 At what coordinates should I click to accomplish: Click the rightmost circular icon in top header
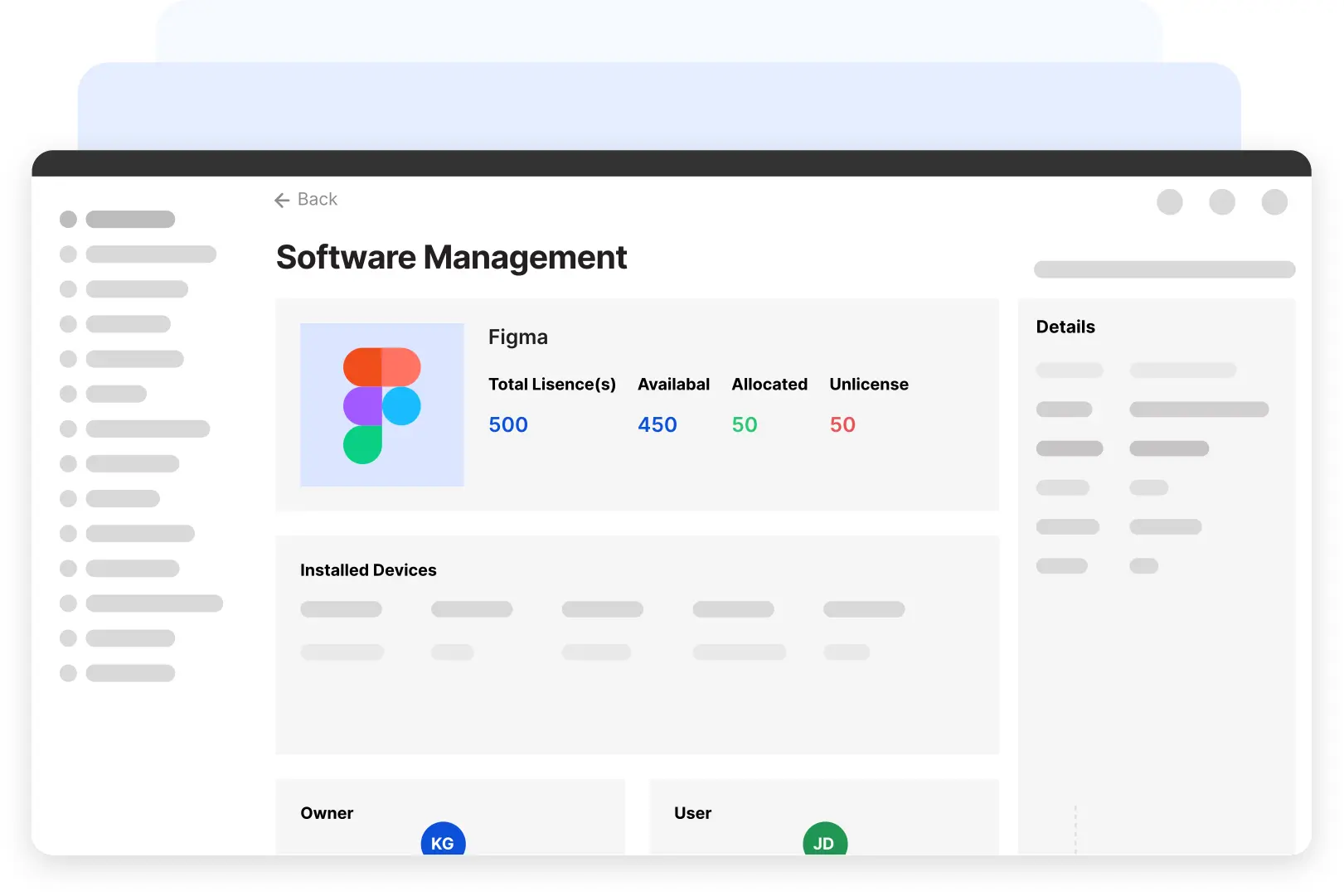point(1274,202)
